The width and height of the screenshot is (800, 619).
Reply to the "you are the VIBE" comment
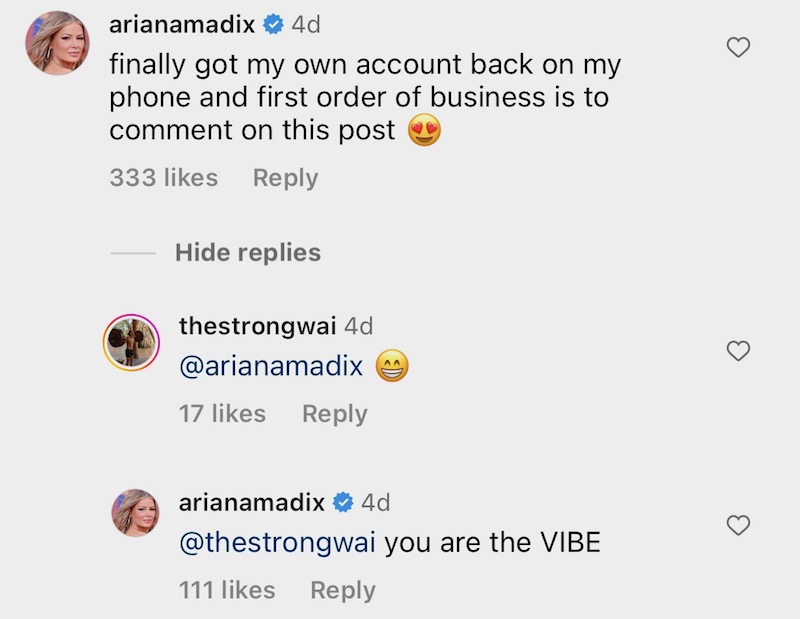tap(343, 590)
